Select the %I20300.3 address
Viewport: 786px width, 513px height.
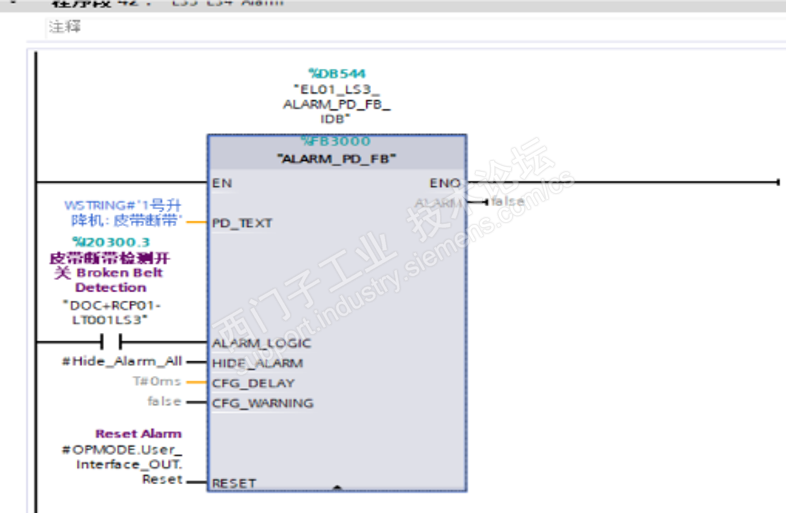click(x=111, y=242)
